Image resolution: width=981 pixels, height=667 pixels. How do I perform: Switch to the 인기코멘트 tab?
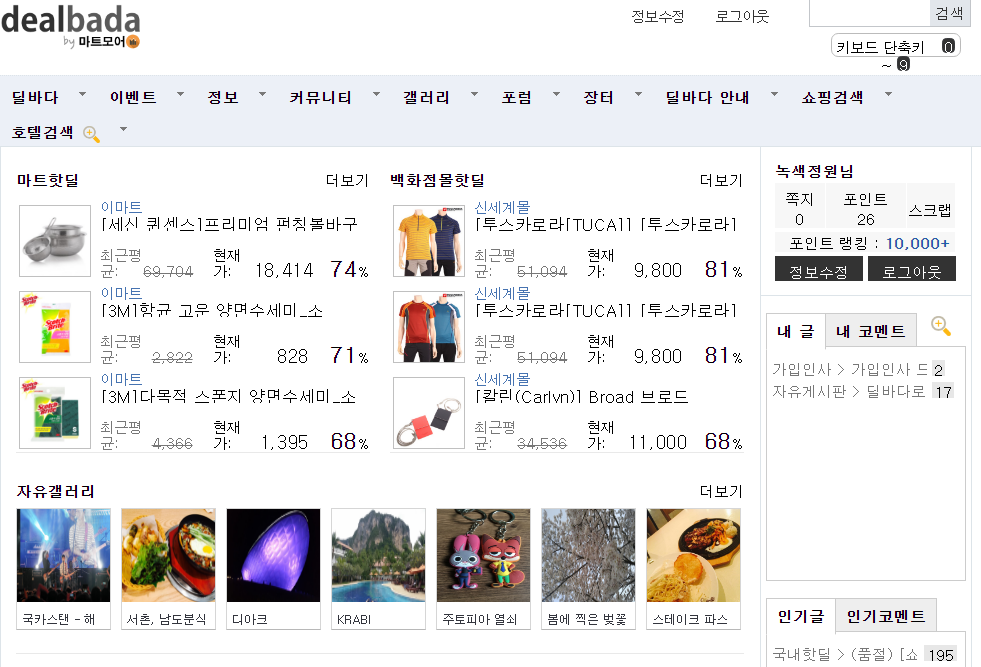pos(886,616)
